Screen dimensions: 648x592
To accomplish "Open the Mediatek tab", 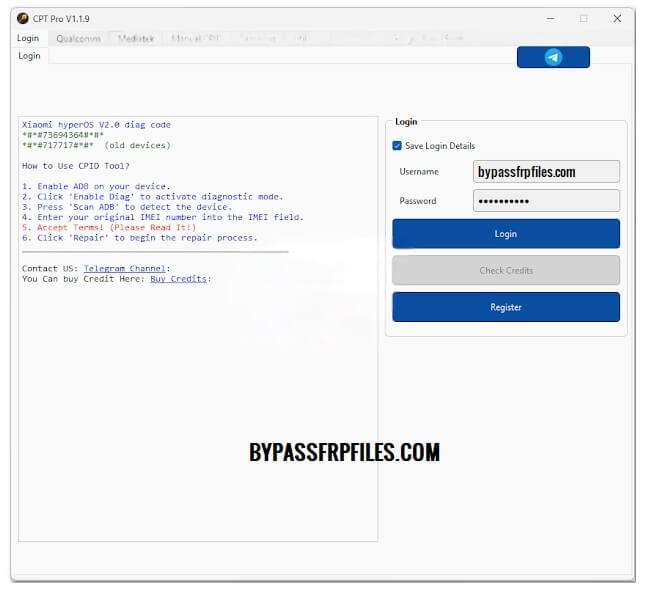I will coord(136,38).
